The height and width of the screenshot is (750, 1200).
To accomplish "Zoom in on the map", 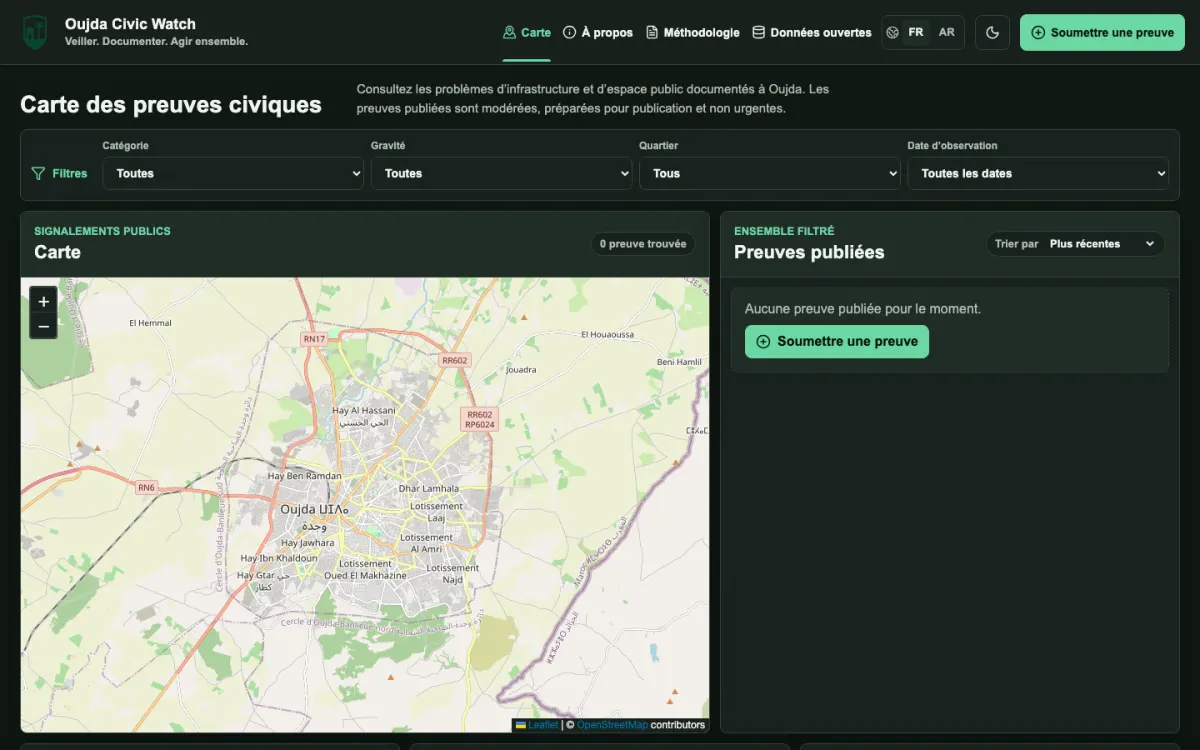I will pyautogui.click(x=43, y=301).
